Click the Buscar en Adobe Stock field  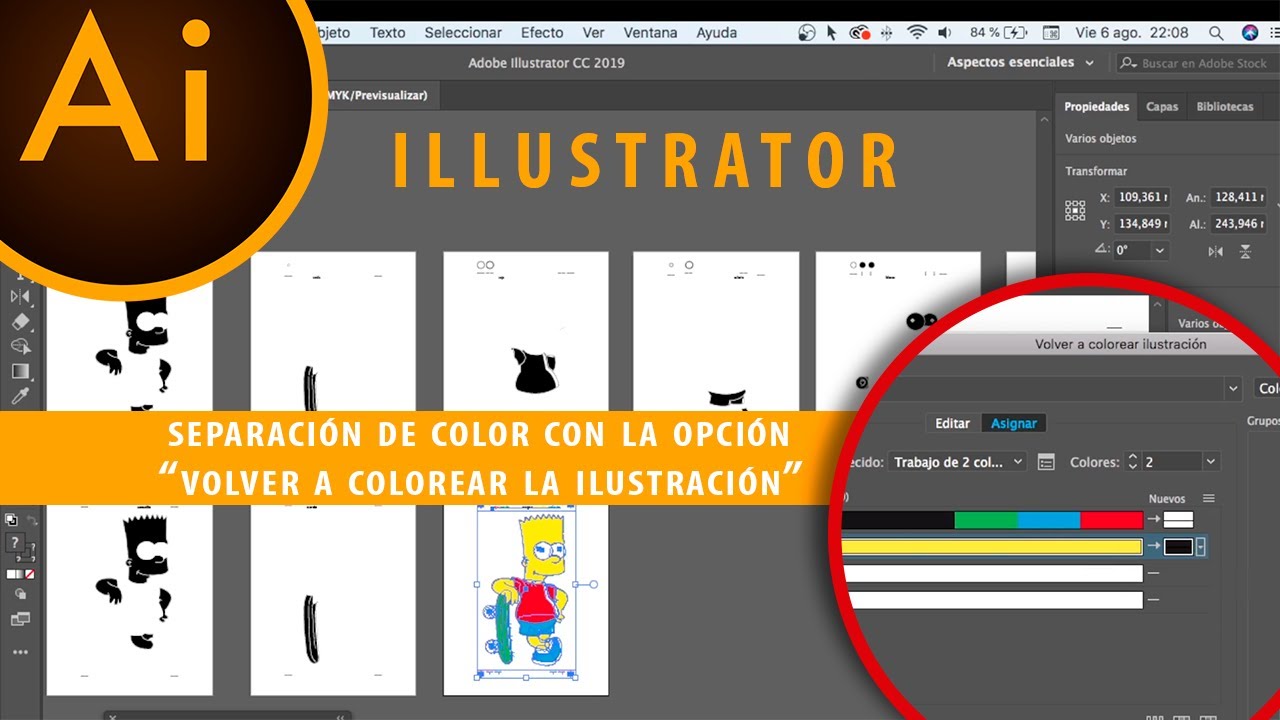1197,62
